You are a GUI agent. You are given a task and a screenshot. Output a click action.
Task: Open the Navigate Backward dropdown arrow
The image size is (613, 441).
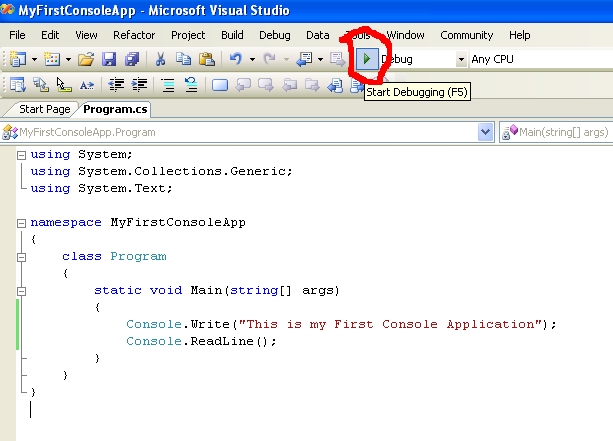tap(321, 59)
